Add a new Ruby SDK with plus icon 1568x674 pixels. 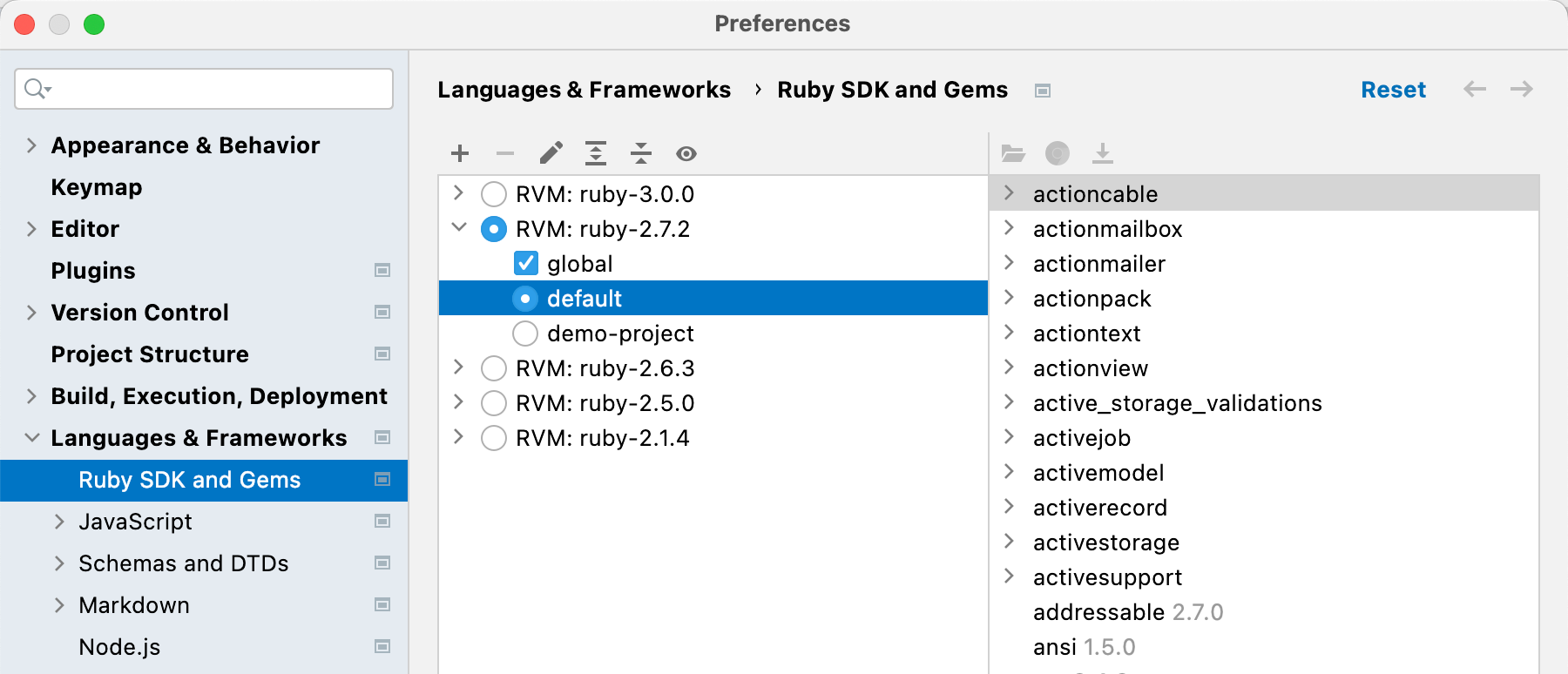(460, 154)
